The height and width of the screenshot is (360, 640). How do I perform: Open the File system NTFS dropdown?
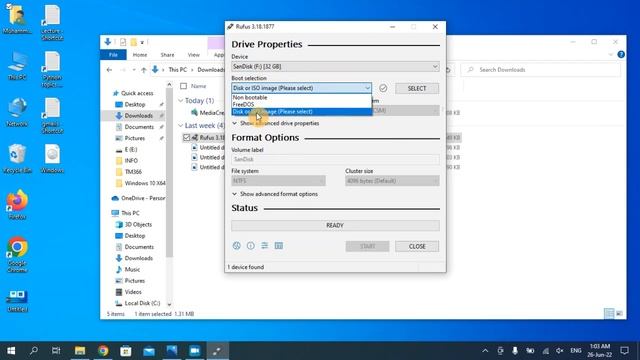pos(278,181)
